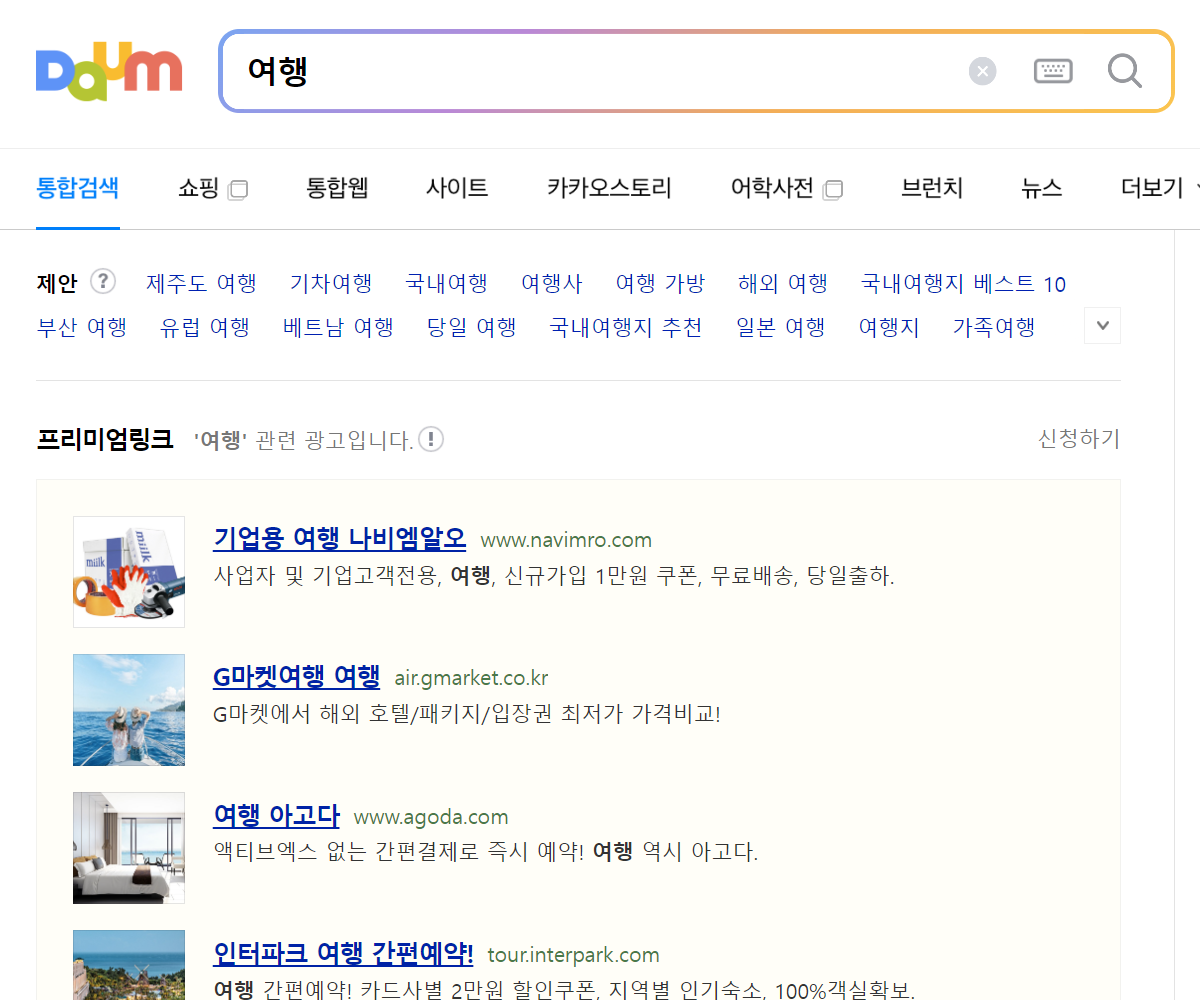
Task: Go to the 브런치 tab
Action: (x=932, y=188)
